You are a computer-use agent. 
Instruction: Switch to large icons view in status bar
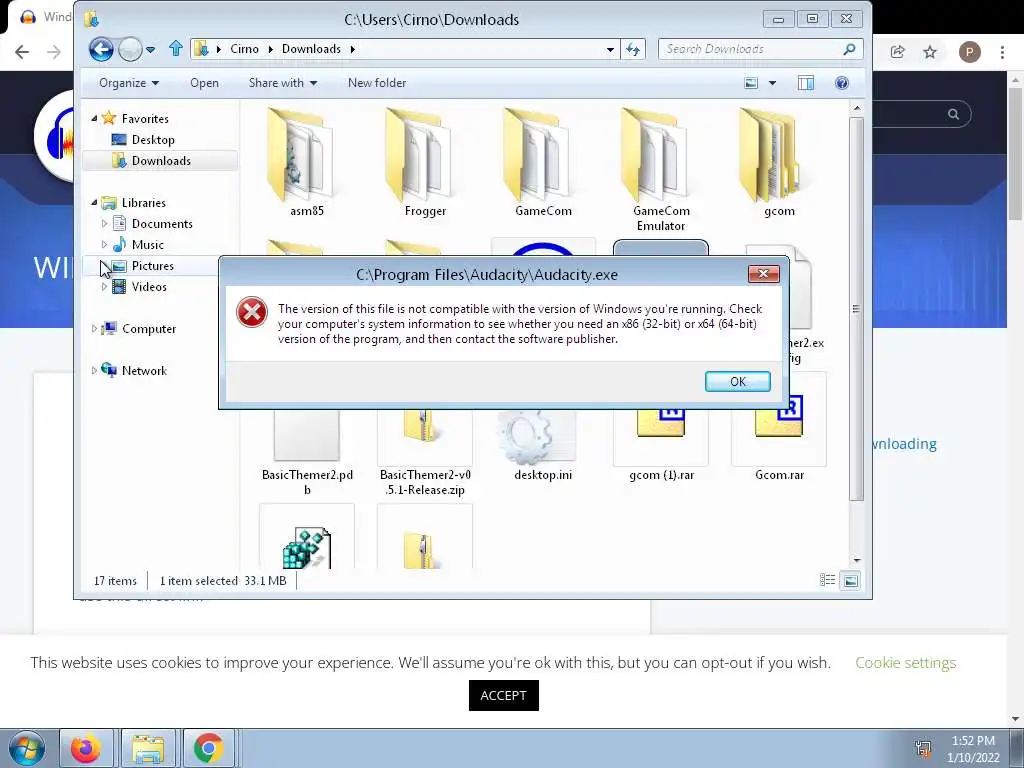tap(850, 580)
